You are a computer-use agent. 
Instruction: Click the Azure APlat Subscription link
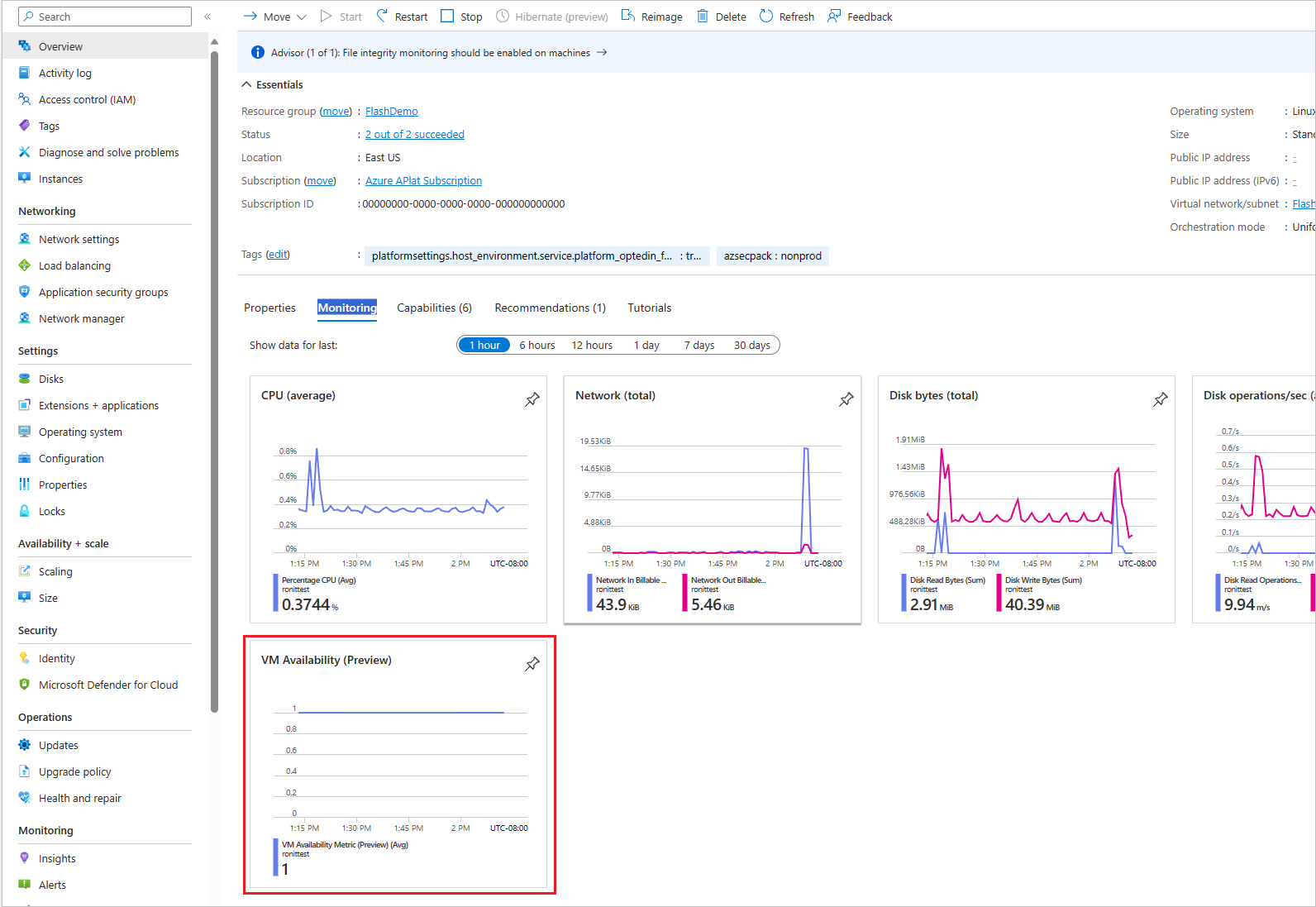(423, 180)
